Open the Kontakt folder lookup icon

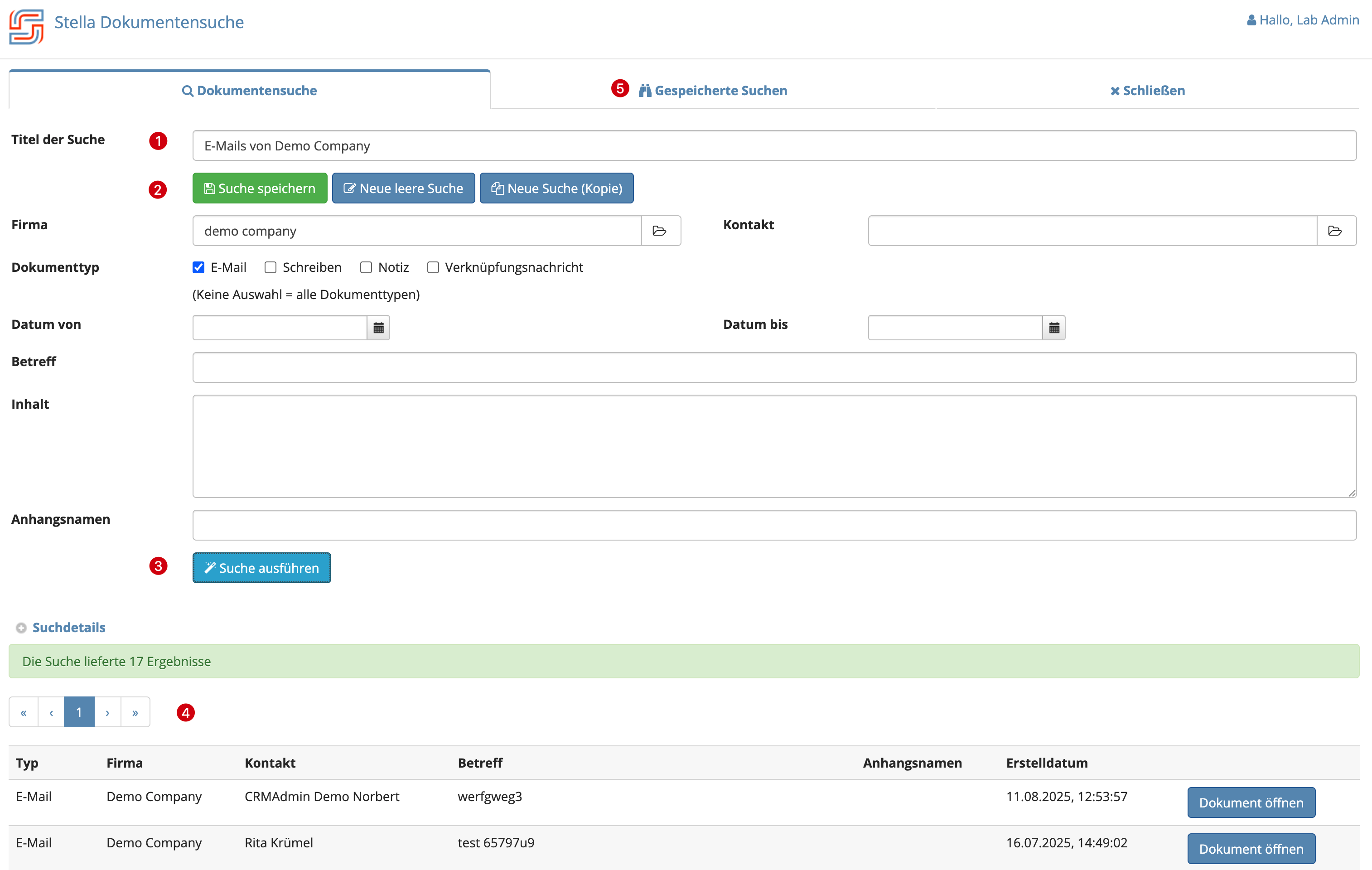point(1335,231)
